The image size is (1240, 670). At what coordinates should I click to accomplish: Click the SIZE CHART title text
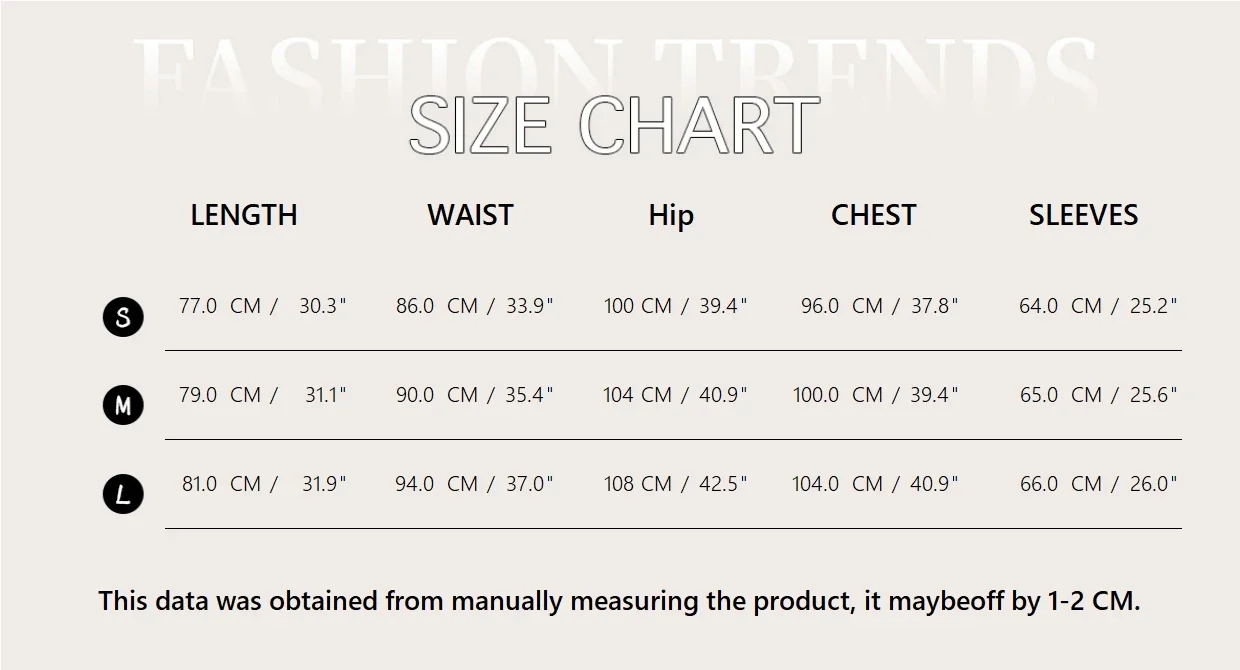[614, 126]
